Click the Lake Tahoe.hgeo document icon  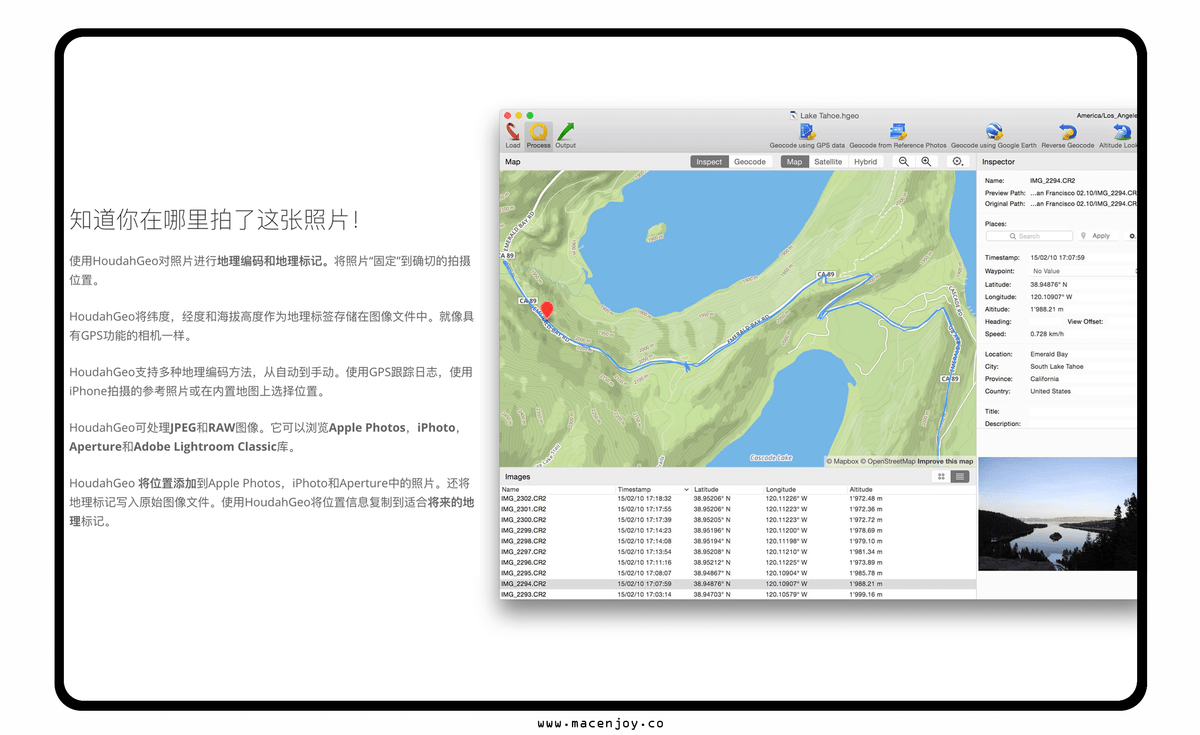point(793,116)
